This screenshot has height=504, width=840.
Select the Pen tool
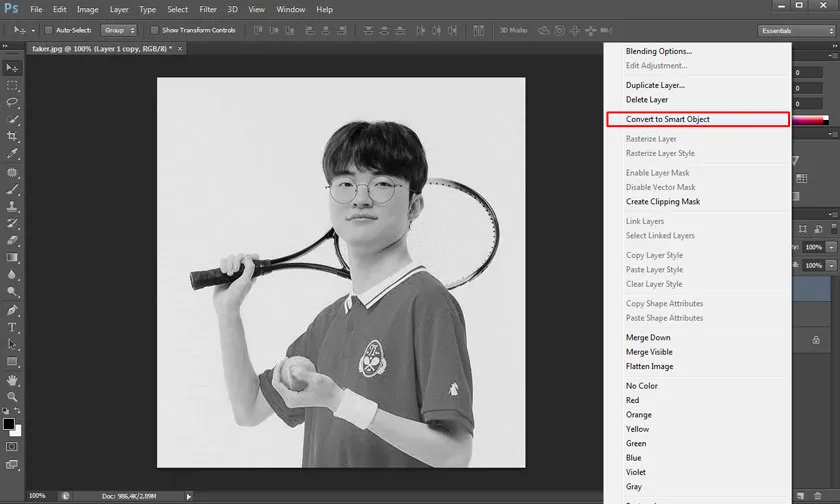(x=12, y=310)
